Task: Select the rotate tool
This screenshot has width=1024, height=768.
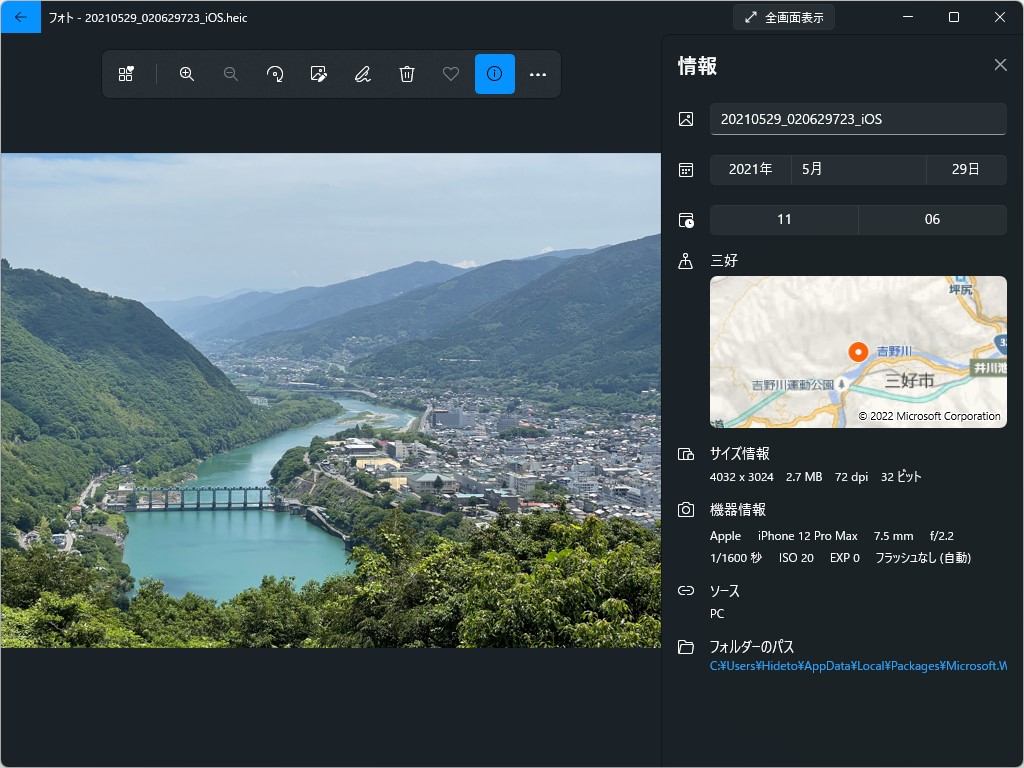Action: coord(275,73)
